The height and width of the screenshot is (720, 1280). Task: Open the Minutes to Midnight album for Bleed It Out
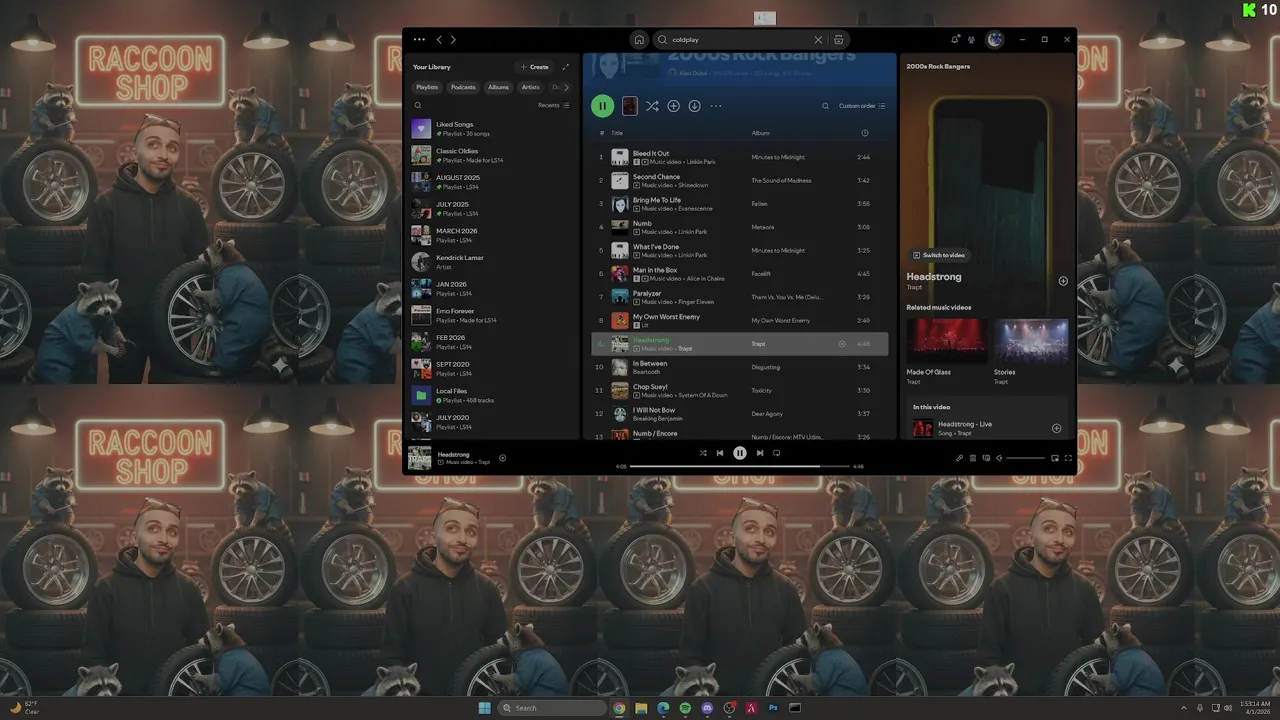point(778,157)
